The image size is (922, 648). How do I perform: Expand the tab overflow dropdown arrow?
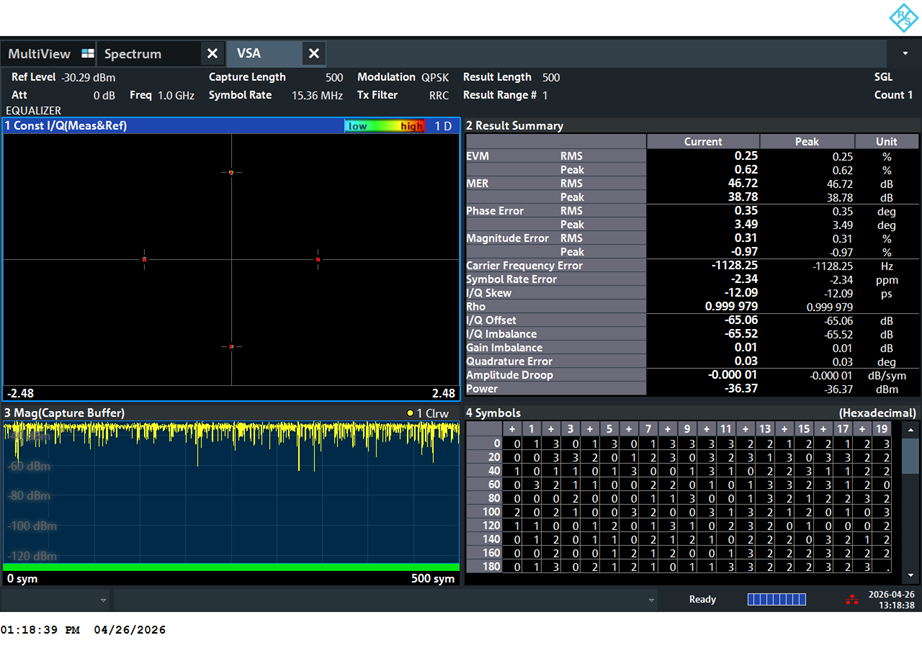905,54
